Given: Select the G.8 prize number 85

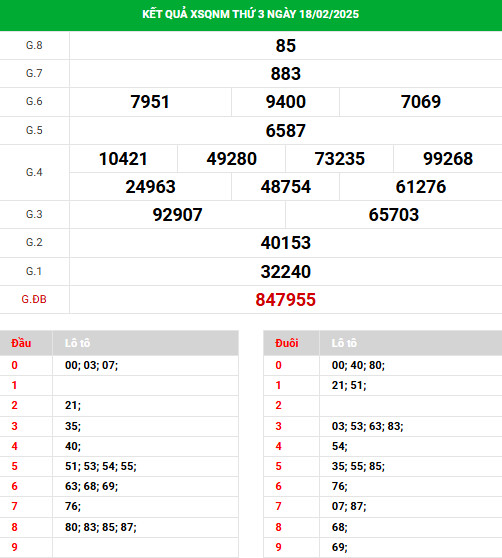Looking at the screenshot, I should click(x=286, y=46).
